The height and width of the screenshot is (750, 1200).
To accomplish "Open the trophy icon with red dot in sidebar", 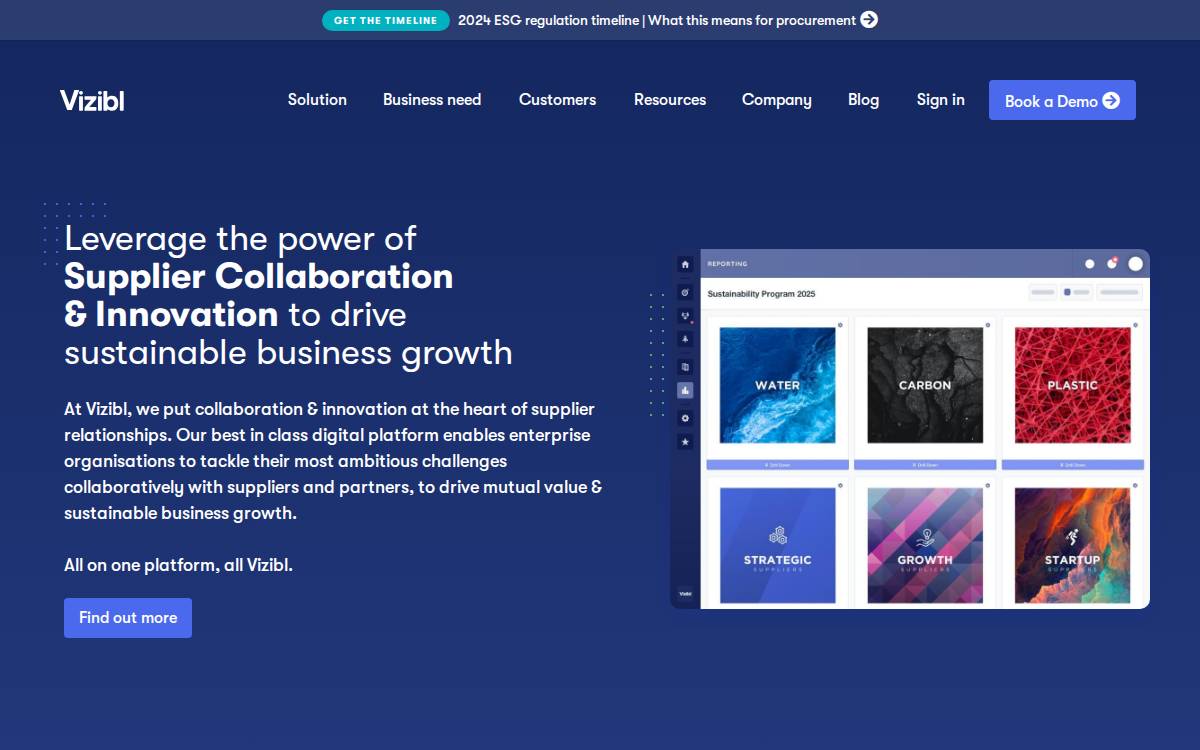I will coord(685,316).
